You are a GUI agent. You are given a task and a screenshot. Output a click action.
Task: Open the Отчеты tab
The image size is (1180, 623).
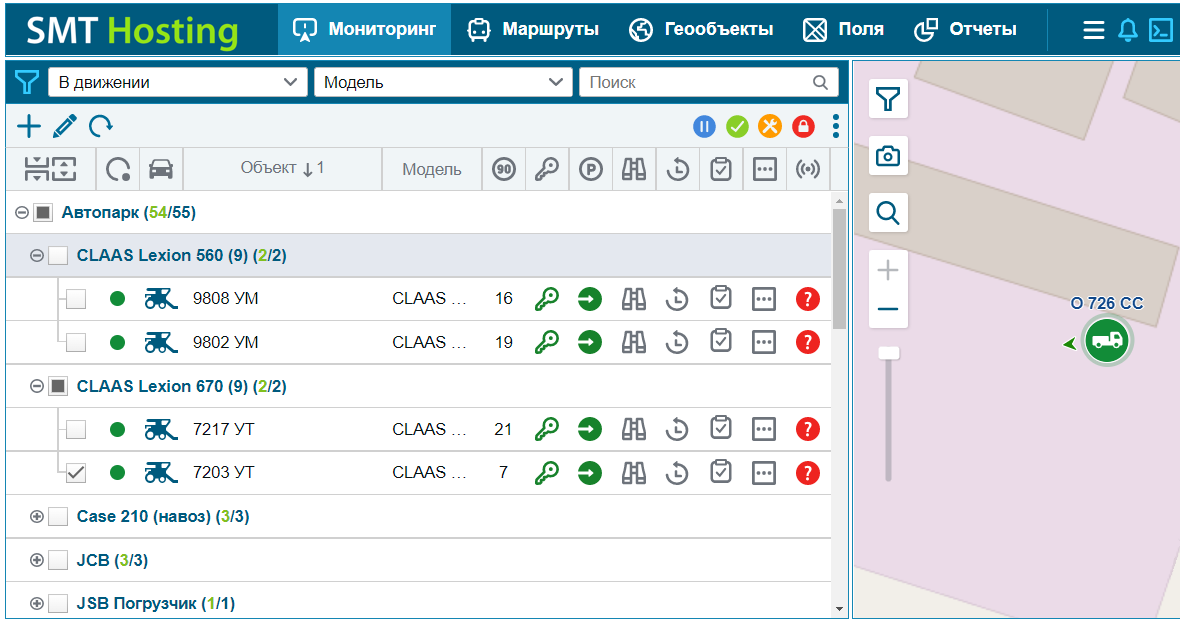click(x=966, y=29)
